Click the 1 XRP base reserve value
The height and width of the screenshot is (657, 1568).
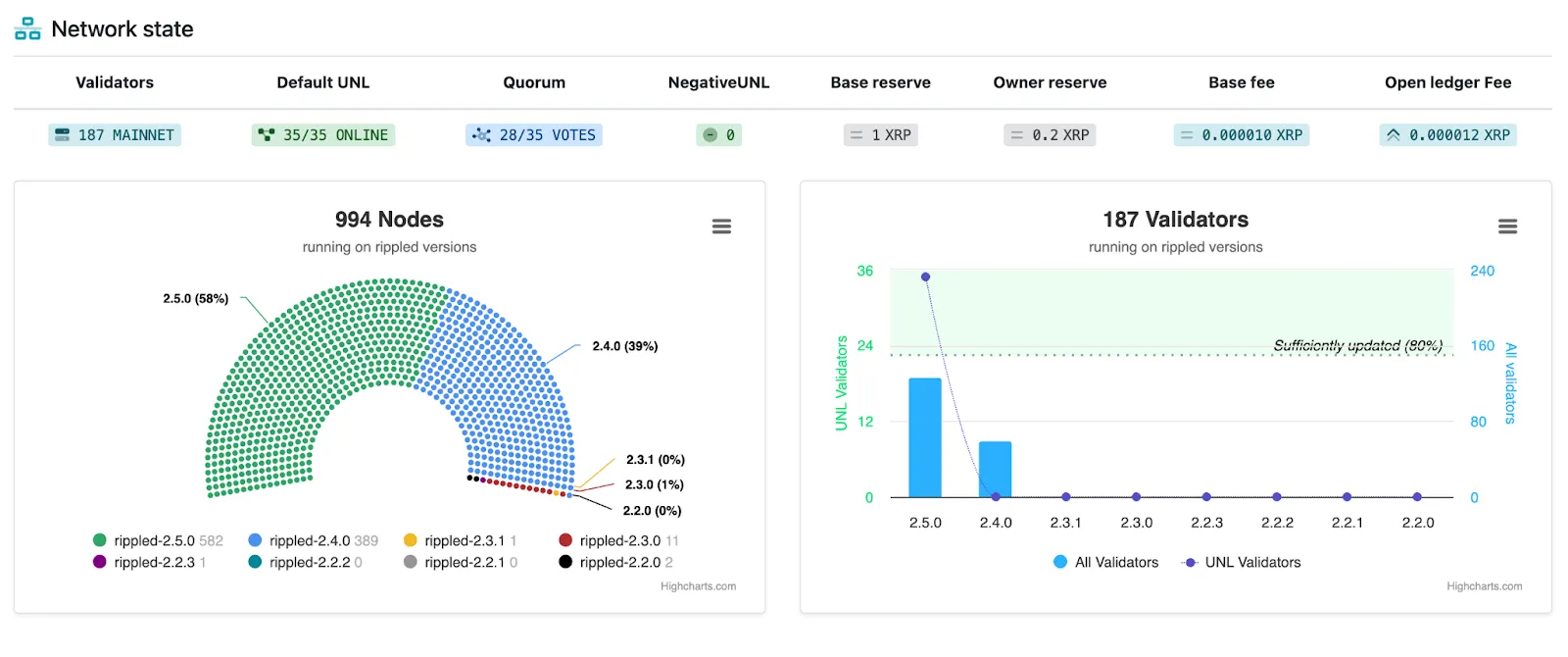click(x=881, y=135)
